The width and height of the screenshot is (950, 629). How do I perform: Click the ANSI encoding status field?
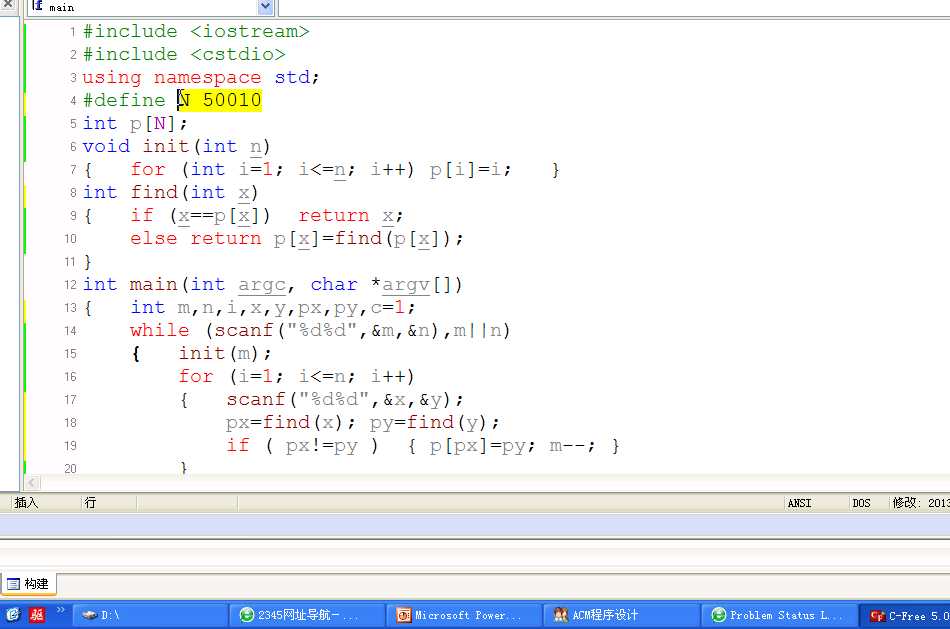click(799, 503)
